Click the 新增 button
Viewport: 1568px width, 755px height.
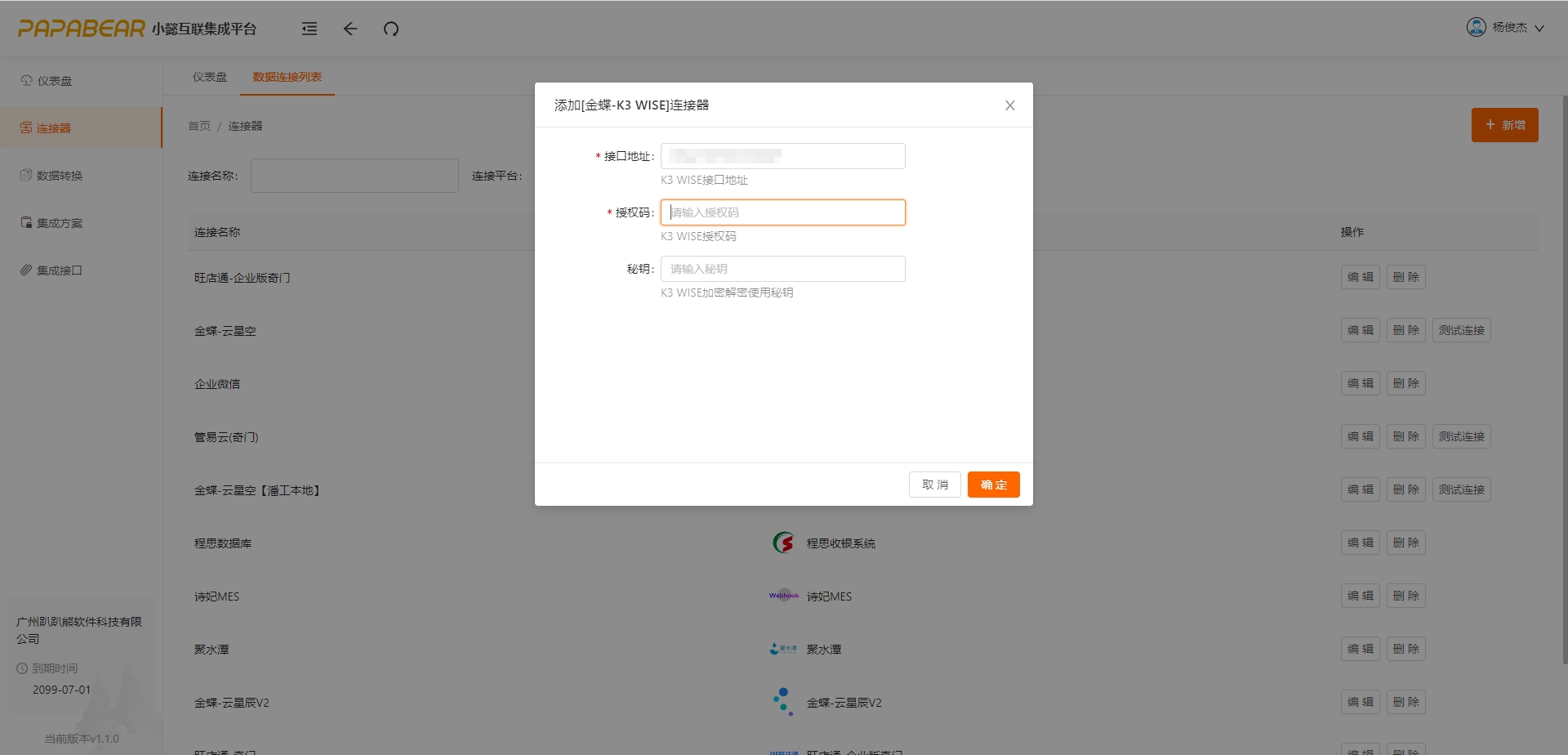[x=1504, y=125]
